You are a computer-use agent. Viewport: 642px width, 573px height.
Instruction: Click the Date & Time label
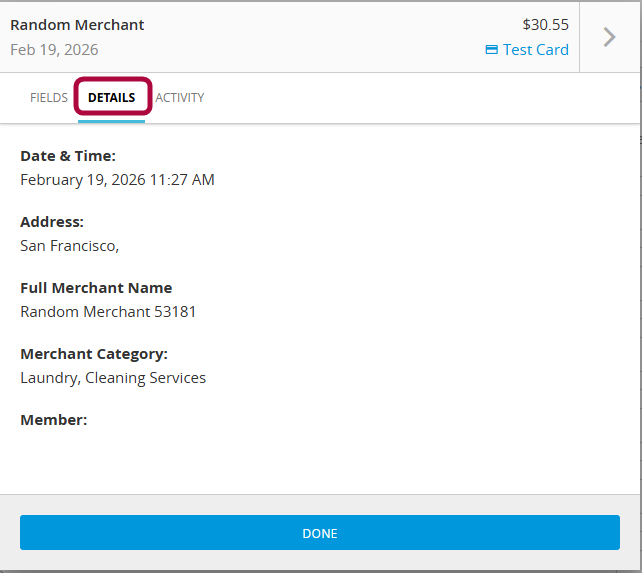(x=68, y=156)
